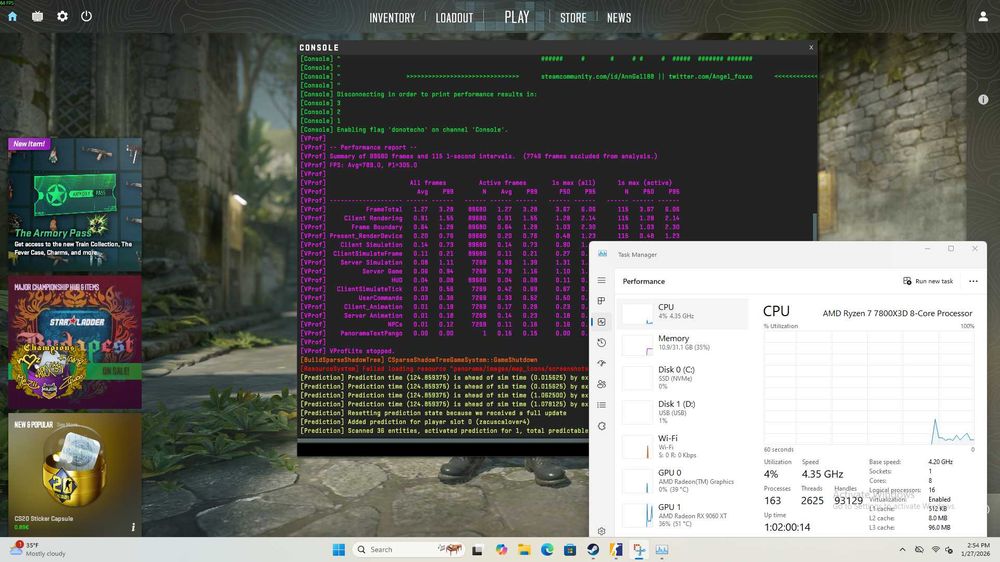1000x562 pixels.
Task: Select the Memory performance entry
Action: (682, 343)
